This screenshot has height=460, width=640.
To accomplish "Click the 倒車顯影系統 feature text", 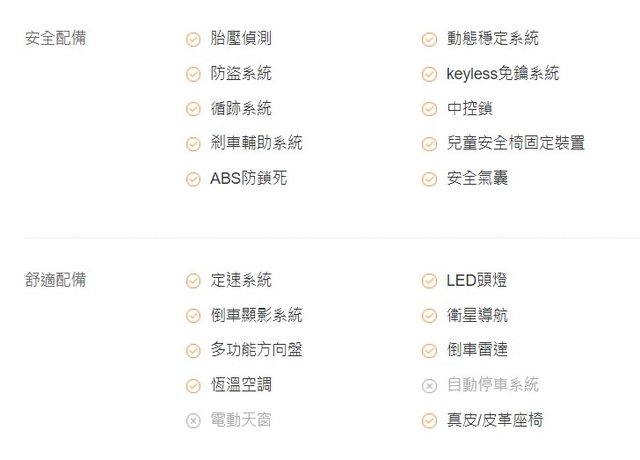I will (256, 315).
